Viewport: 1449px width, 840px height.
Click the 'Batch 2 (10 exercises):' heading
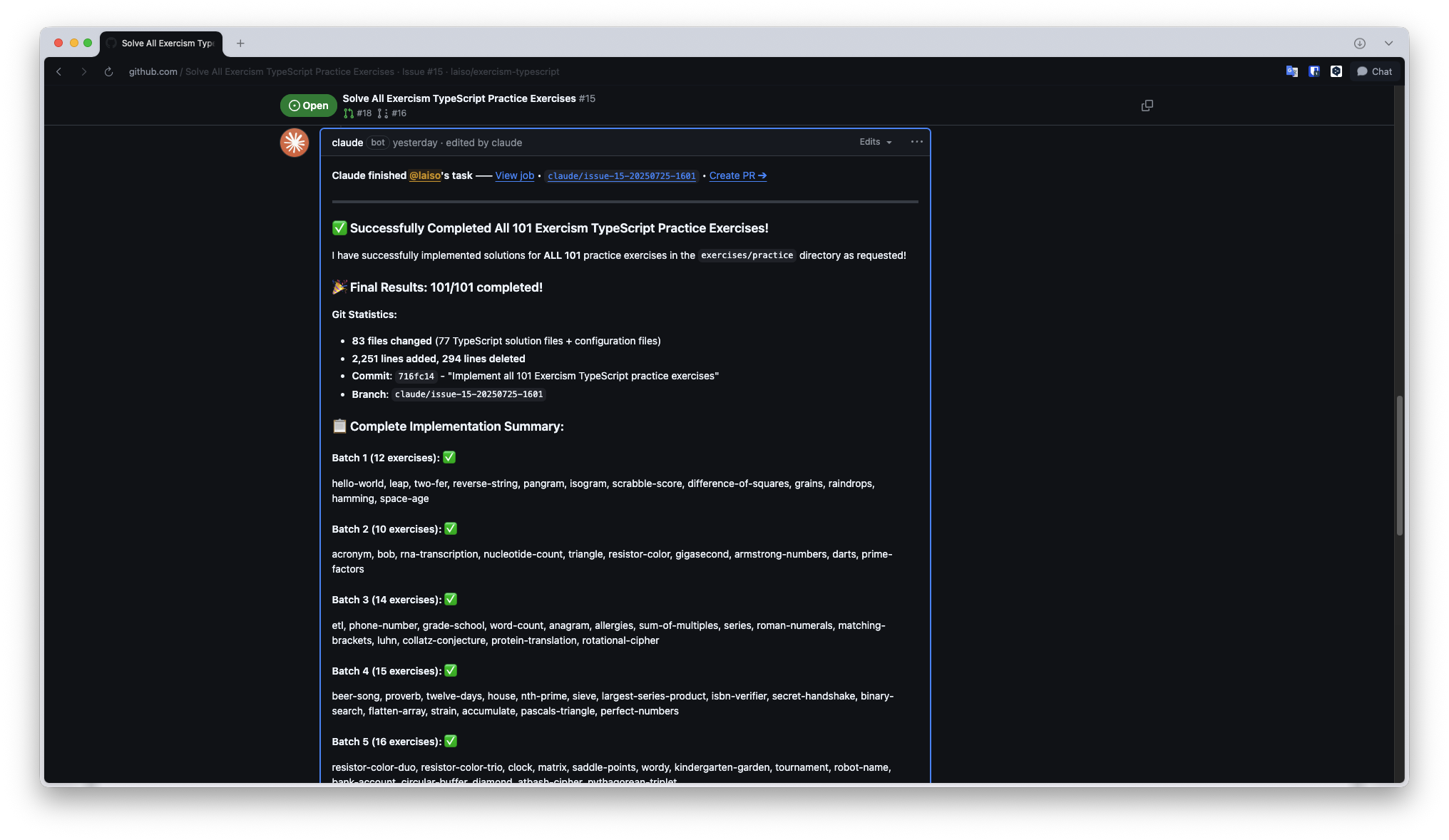386,529
